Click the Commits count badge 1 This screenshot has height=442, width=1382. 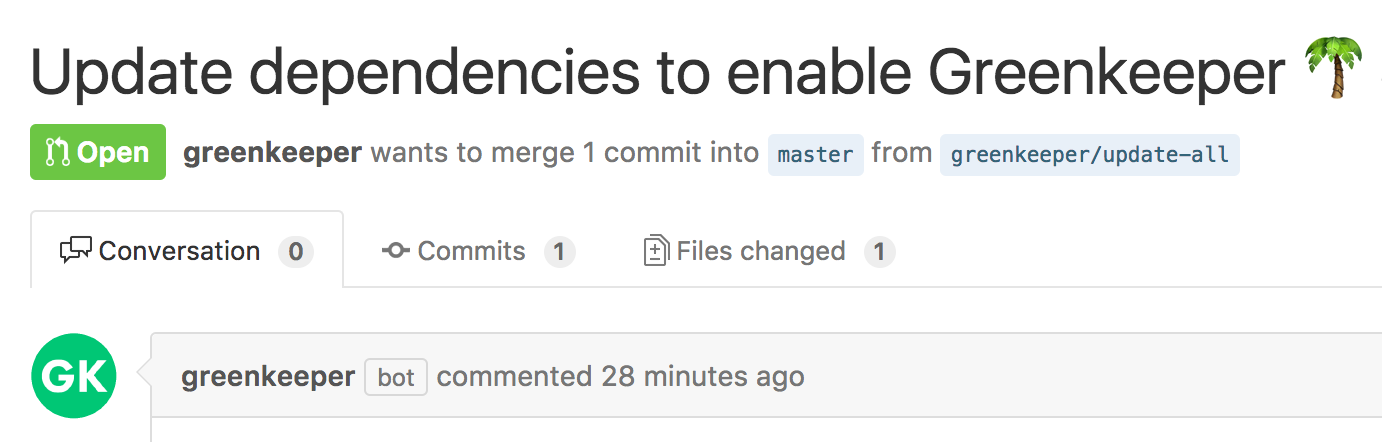click(x=560, y=251)
